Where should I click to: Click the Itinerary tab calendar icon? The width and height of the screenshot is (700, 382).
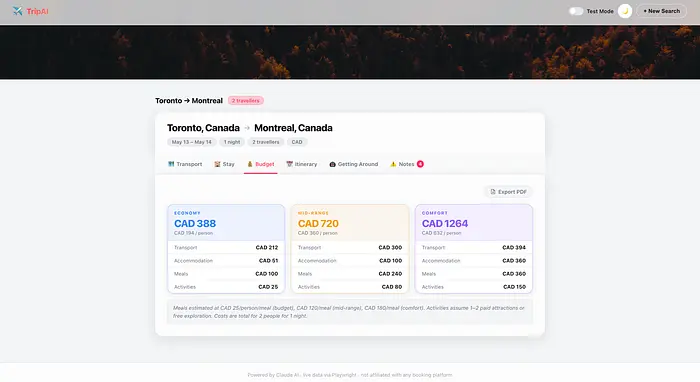289,164
